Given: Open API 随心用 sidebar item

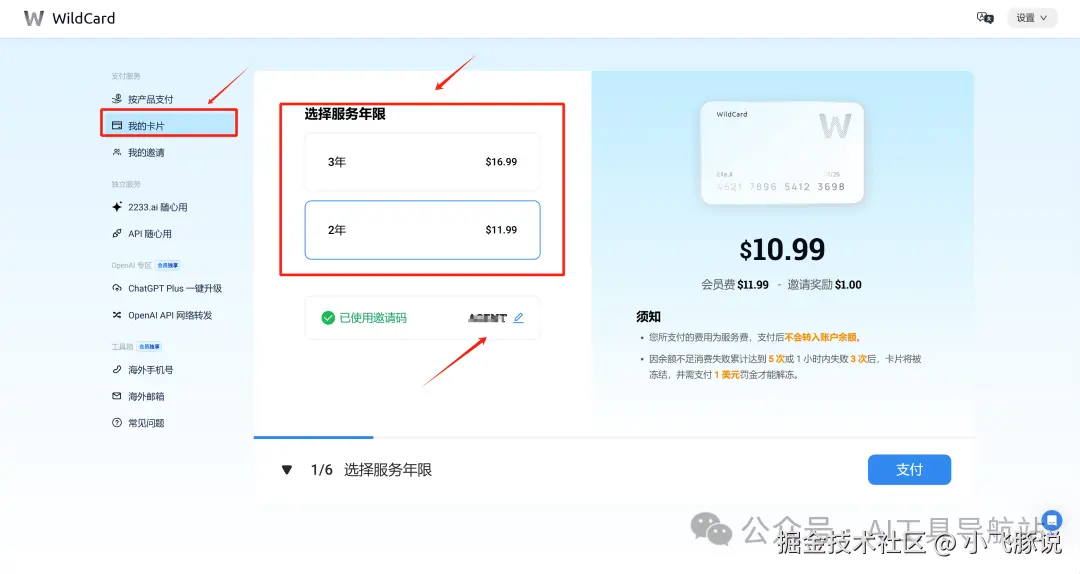Looking at the screenshot, I should pyautogui.click(x=149, y=234).
